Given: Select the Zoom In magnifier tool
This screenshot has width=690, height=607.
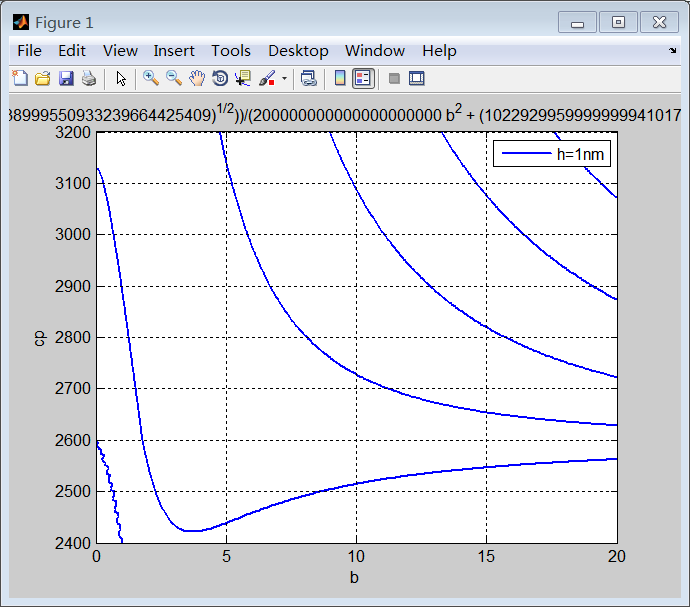Looking at the screenshot, I should click(151, 78).
